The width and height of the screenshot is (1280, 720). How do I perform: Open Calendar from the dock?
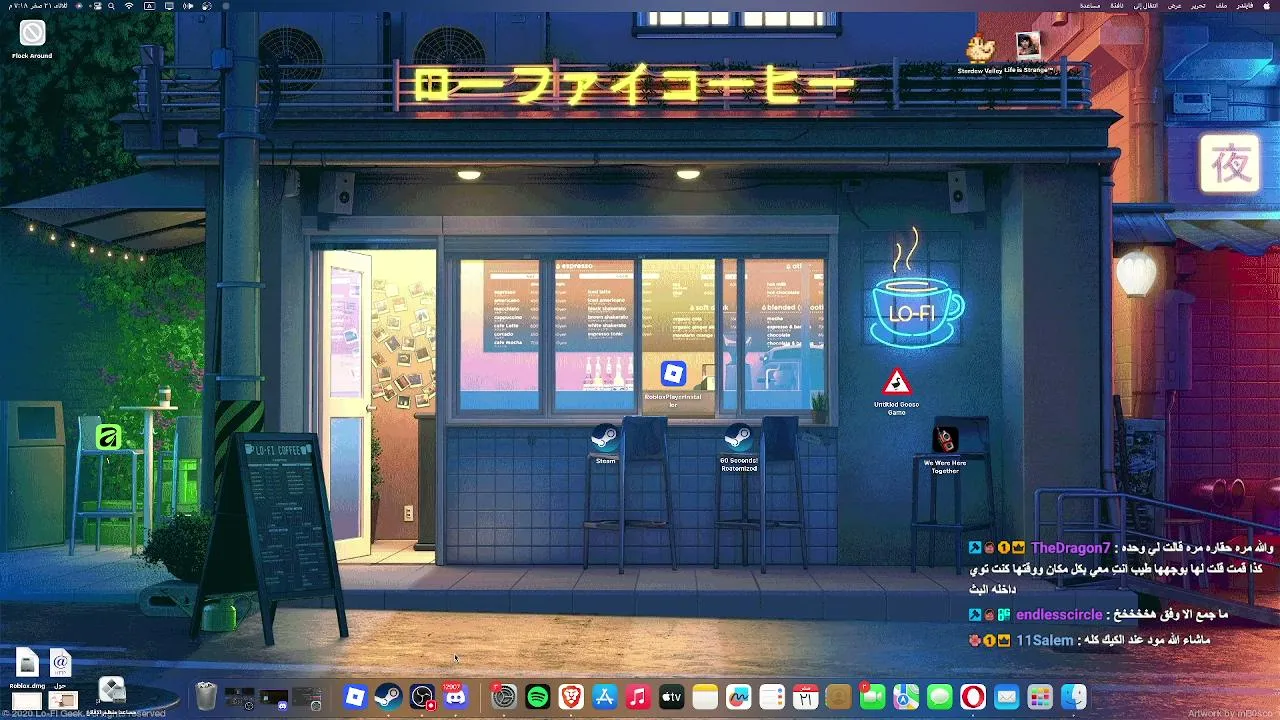coord(806,697)
